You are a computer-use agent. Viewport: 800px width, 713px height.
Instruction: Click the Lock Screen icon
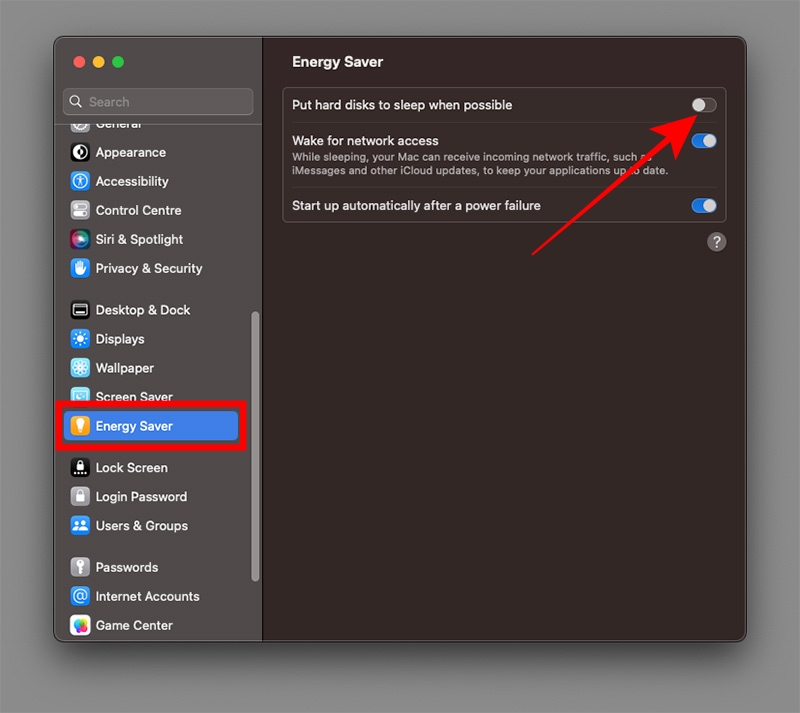80,468
